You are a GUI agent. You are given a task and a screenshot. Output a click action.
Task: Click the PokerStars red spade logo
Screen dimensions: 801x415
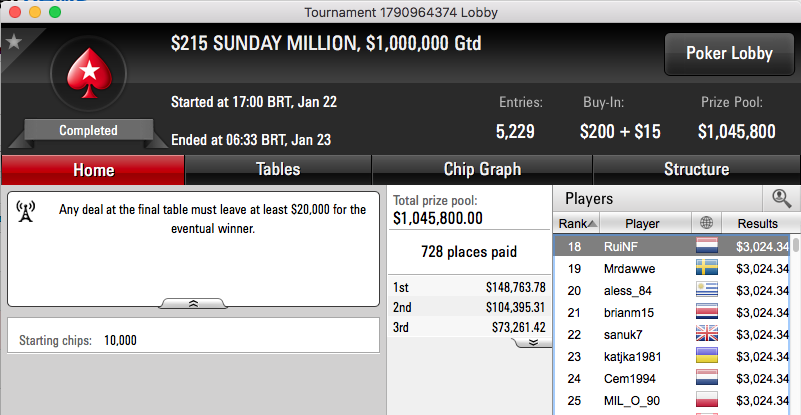pos(90,74)
